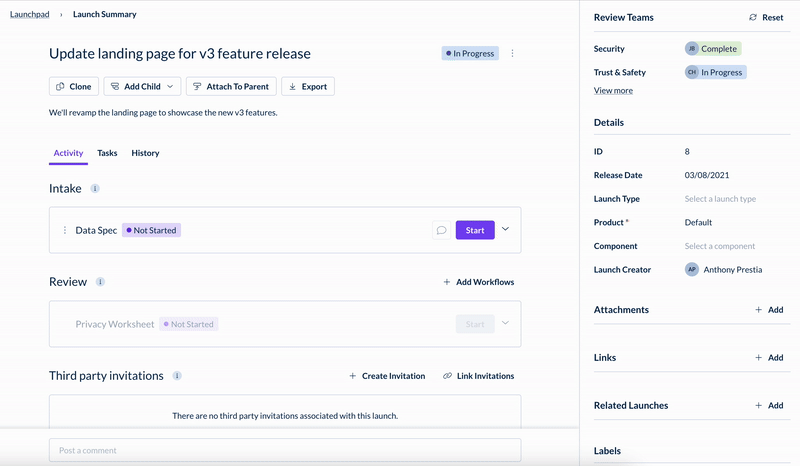
Task: Expand the Data Spec row chevron
Action: [505, 229]
